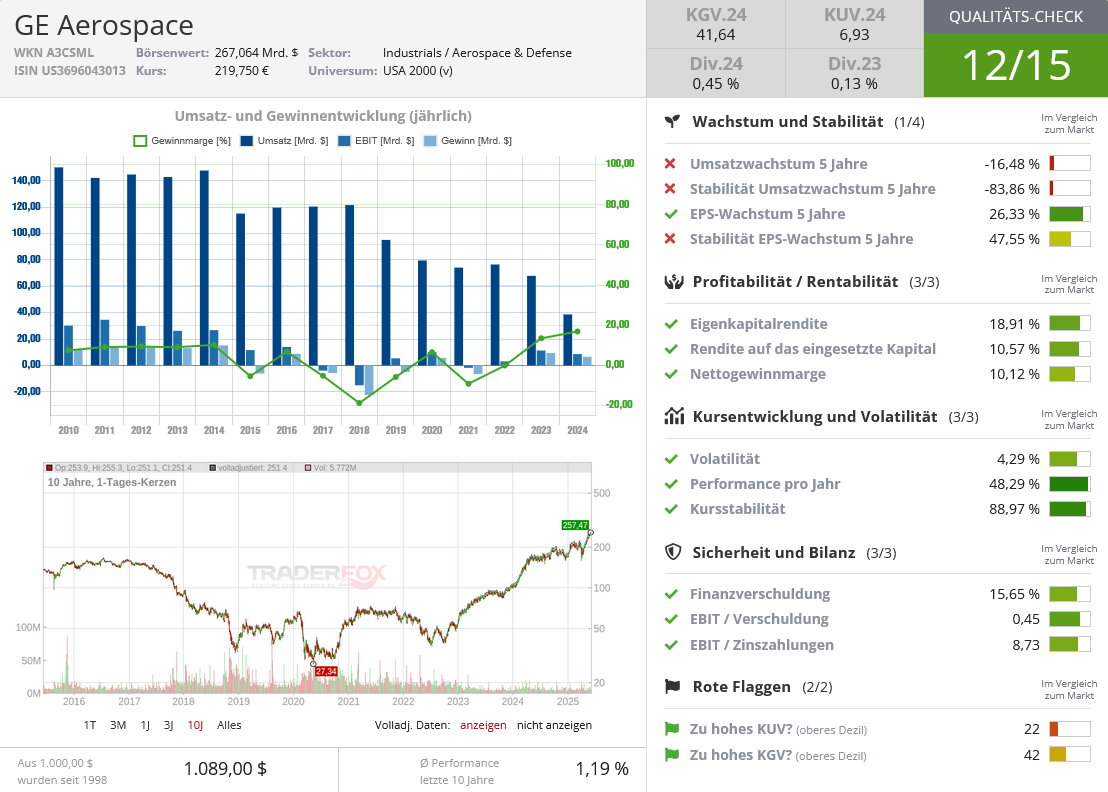Screen dimensions: 1108x792
Task: Click the comparison bar for Zu hohes KUV?
Action: pos(1070,728)
